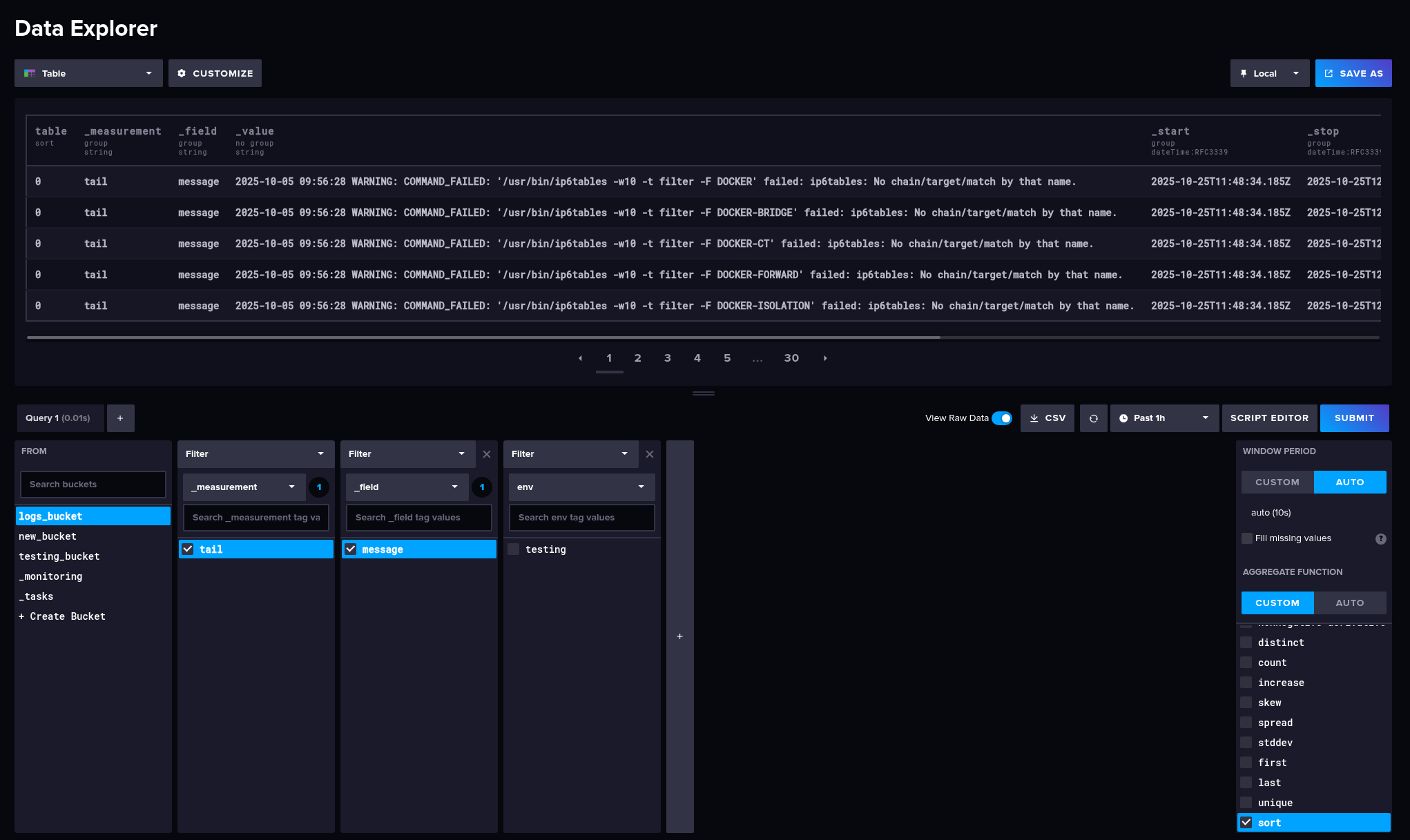Add a new filter column with plus

click(679, 636)
